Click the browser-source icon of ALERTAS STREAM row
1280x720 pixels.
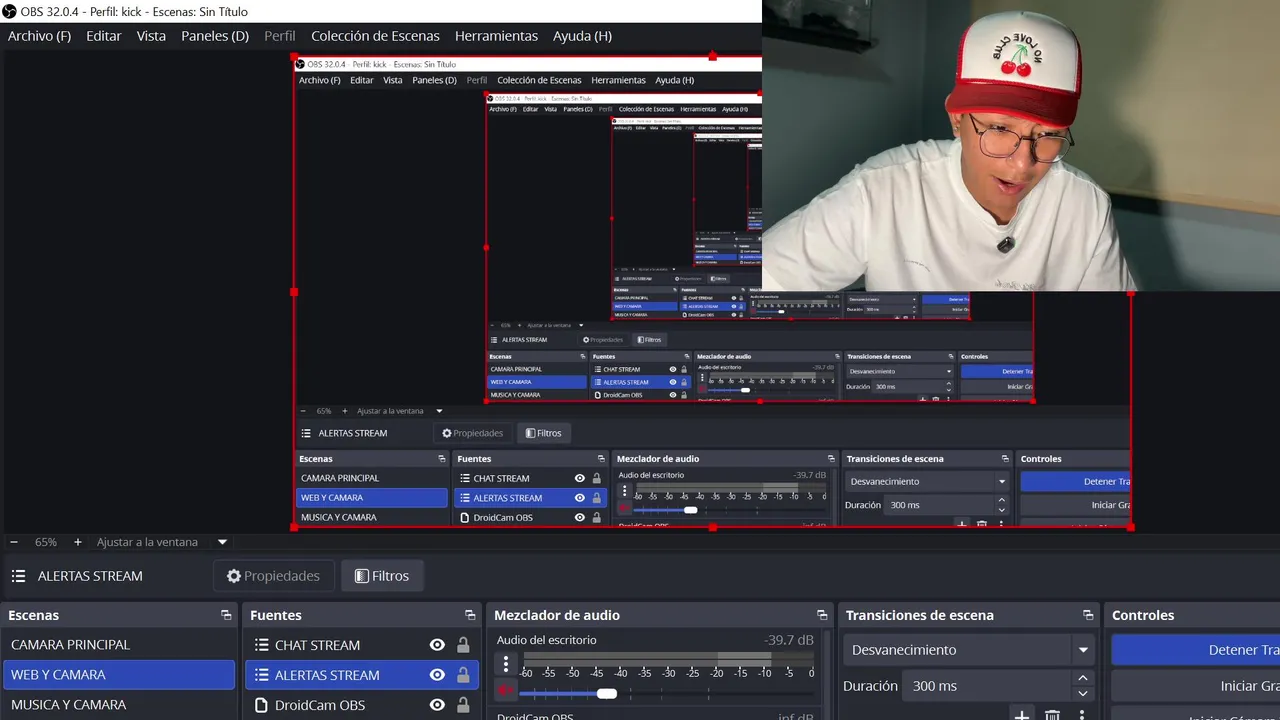[x=261, y=675]
